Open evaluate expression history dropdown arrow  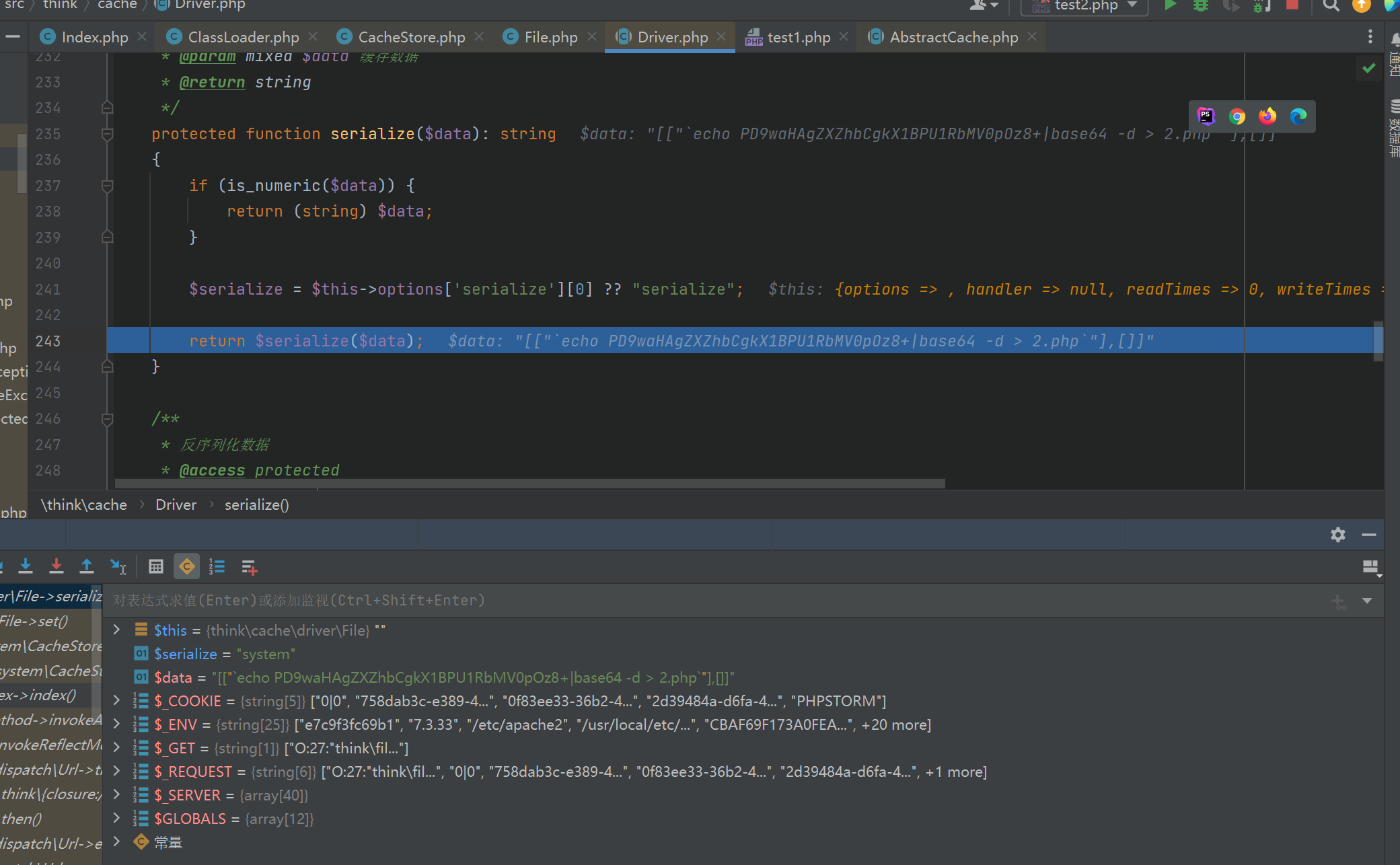[x=1367, y=601]
